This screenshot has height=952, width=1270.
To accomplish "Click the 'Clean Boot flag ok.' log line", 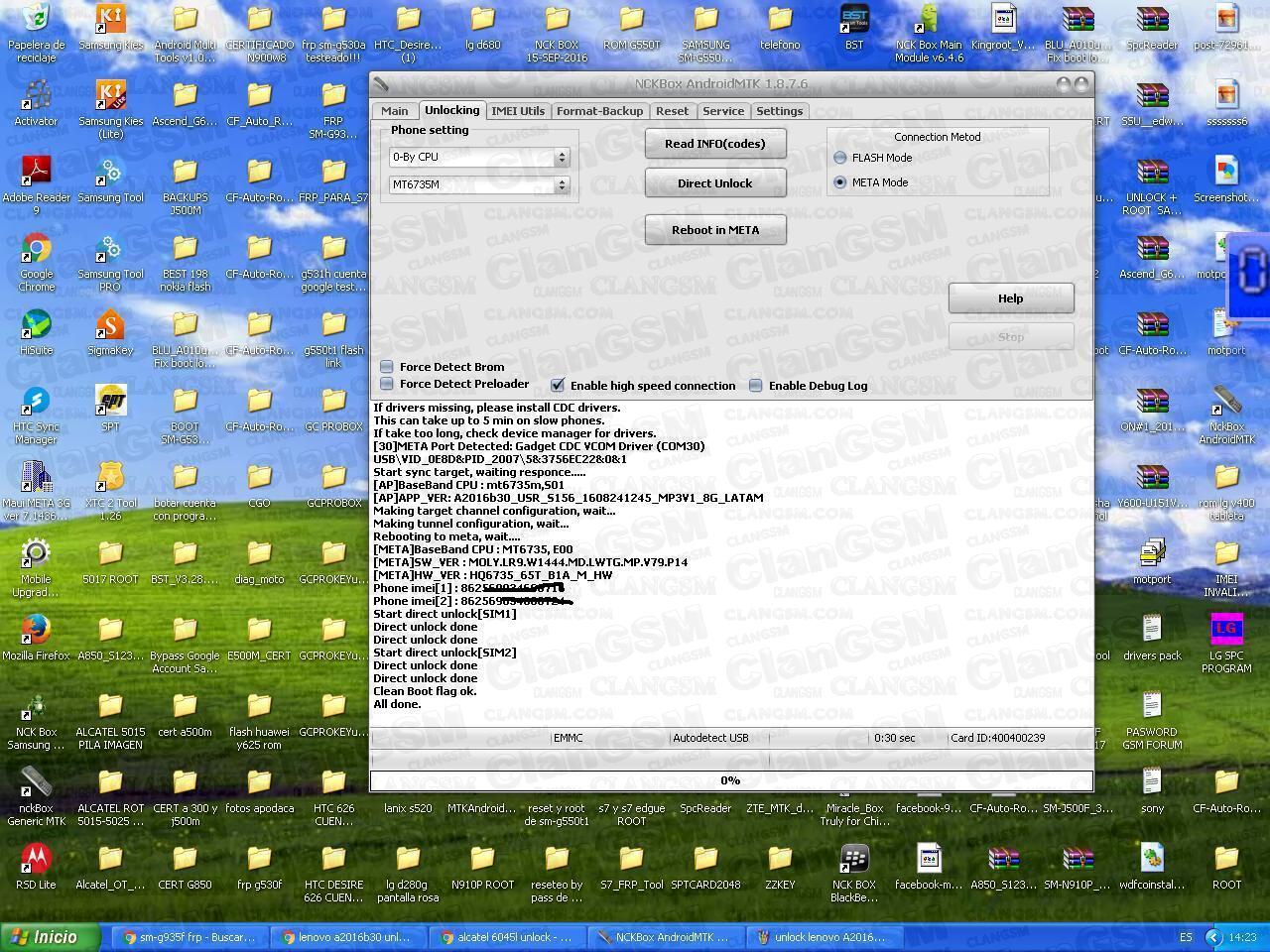I will click(425, 691).
